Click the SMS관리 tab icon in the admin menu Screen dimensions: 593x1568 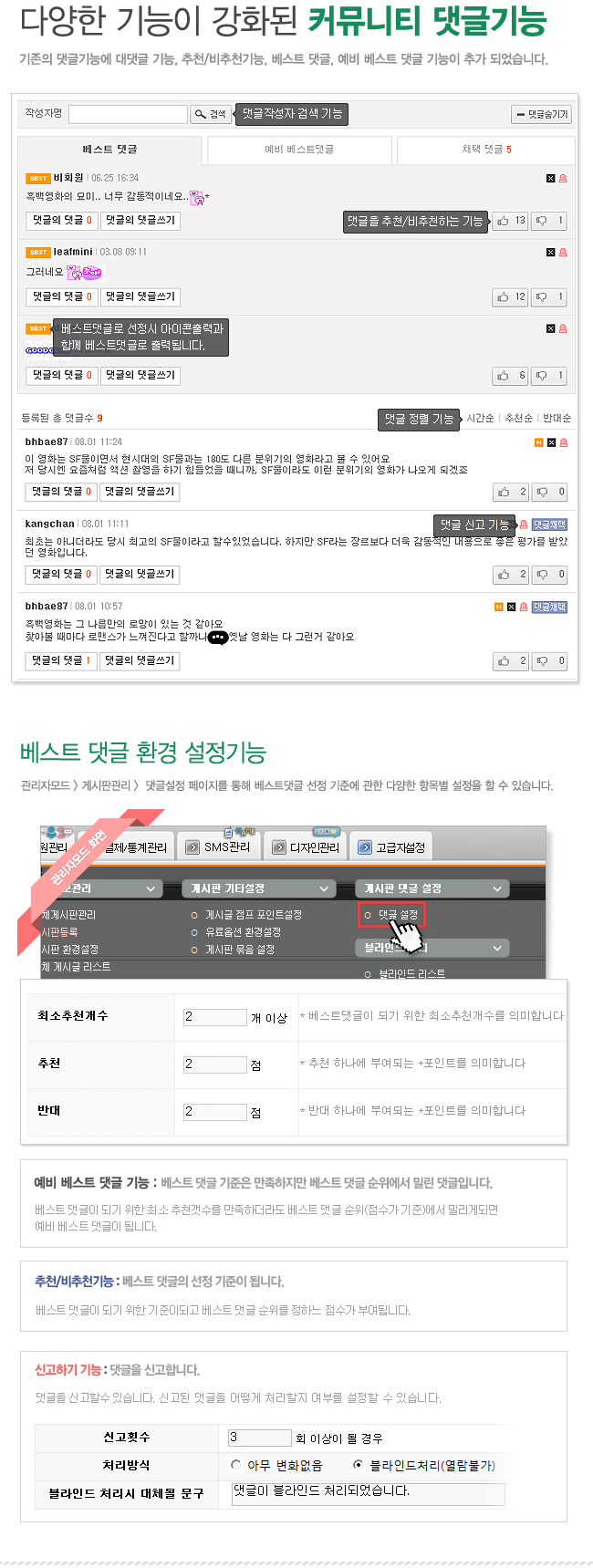click(x=192, y=847)
